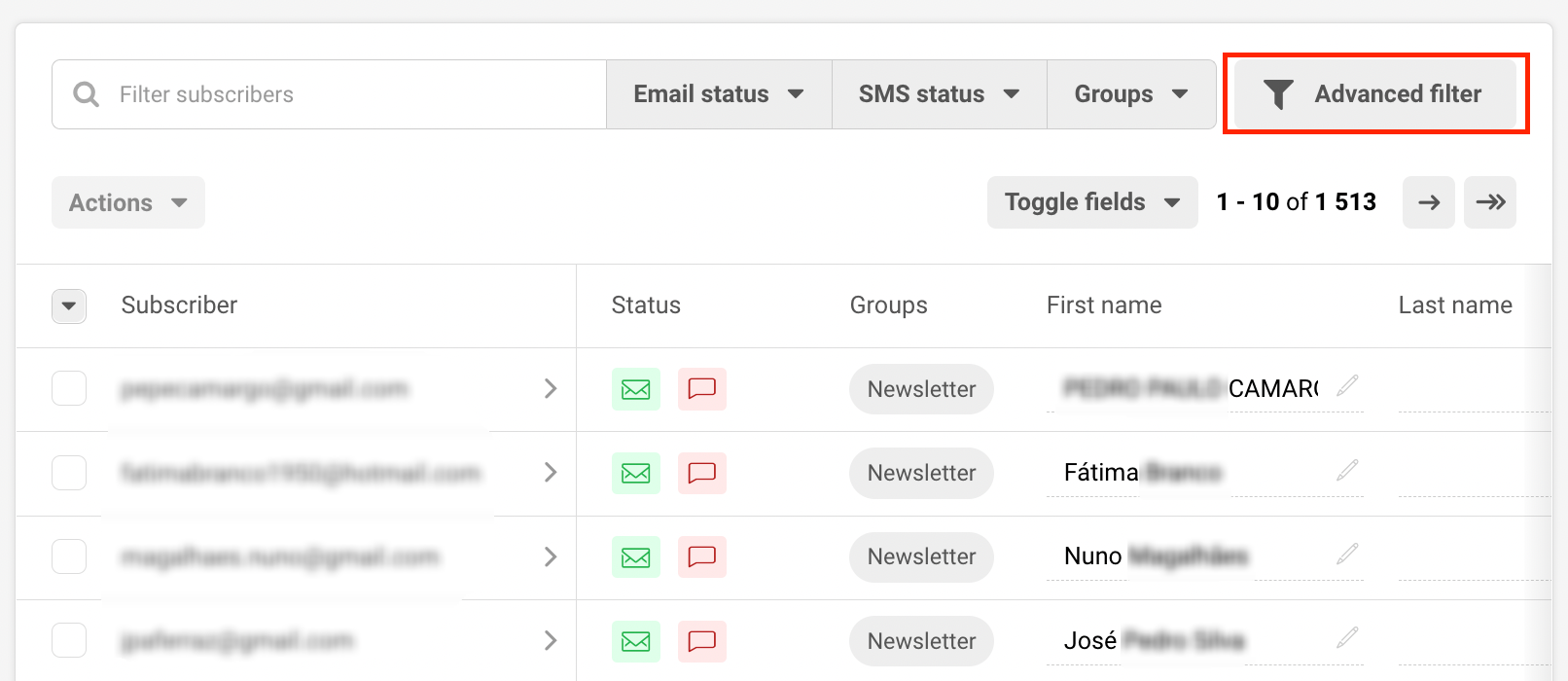
Task: Open the Advanced filter
Action: (1375, 94)
